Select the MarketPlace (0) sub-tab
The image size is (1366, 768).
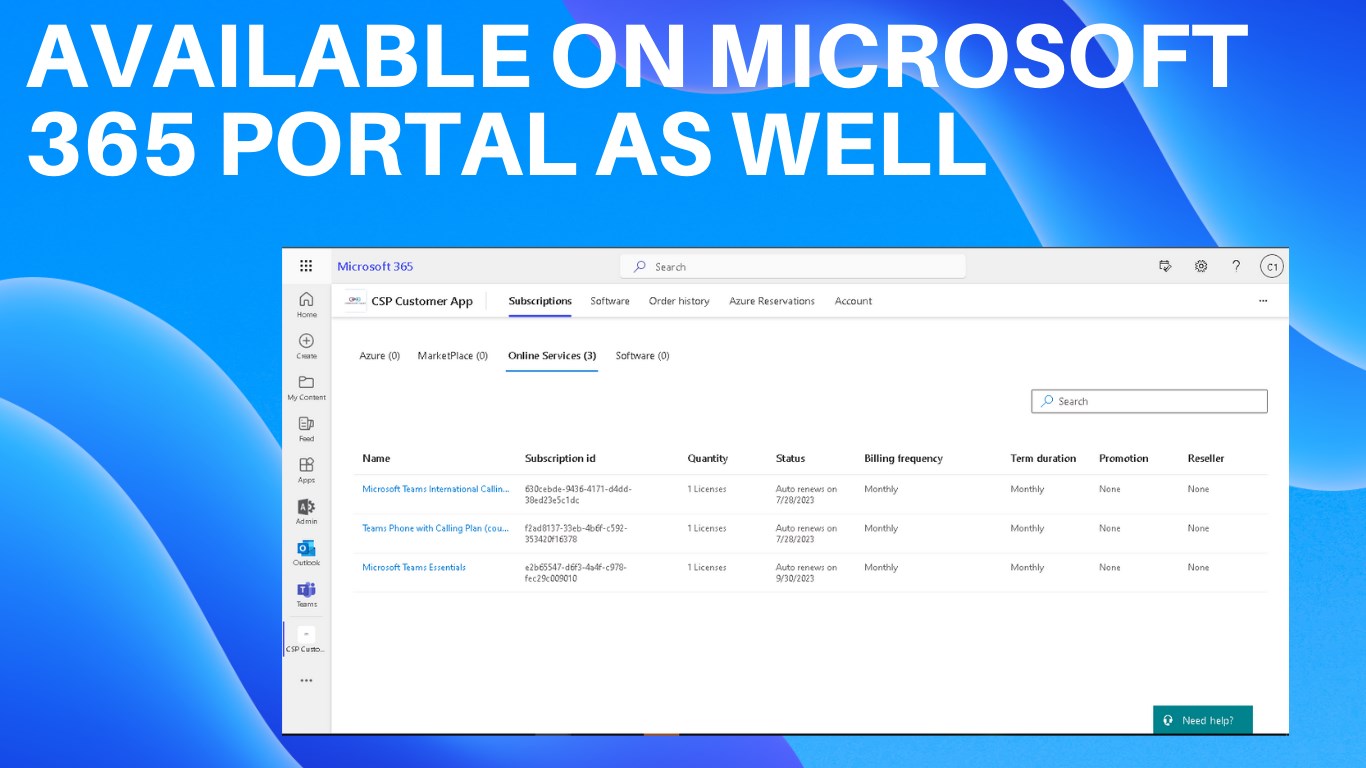point(453,356)
